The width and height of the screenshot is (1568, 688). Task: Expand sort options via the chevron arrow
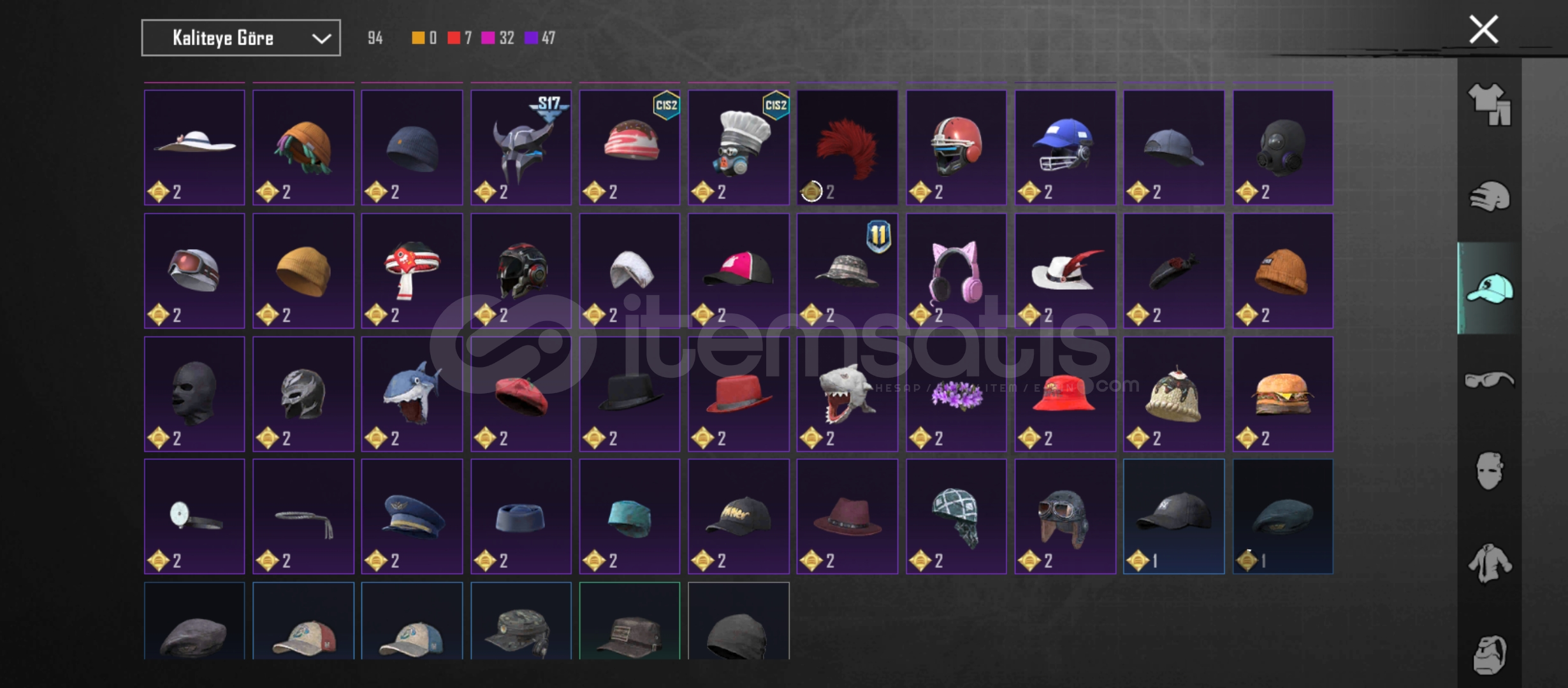321,39
